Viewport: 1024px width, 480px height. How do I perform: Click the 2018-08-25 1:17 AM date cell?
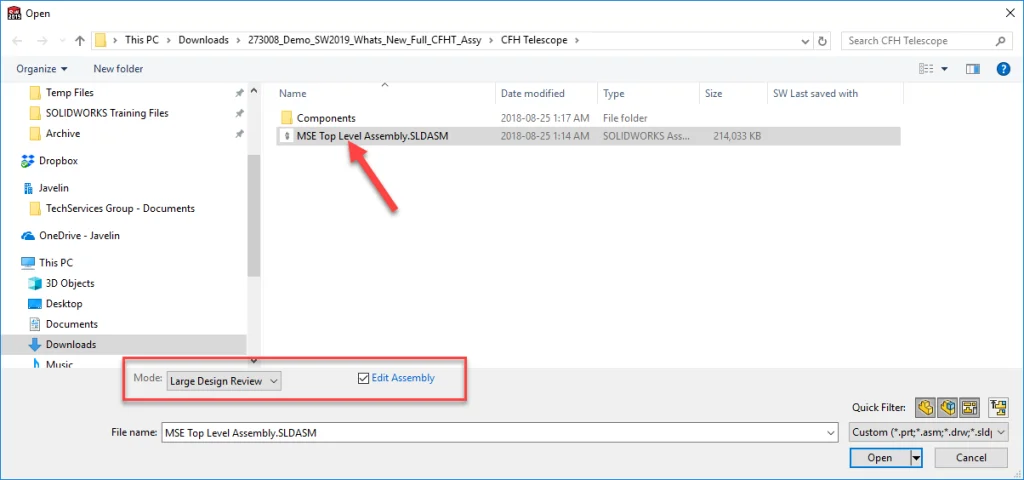coord(545,118)
